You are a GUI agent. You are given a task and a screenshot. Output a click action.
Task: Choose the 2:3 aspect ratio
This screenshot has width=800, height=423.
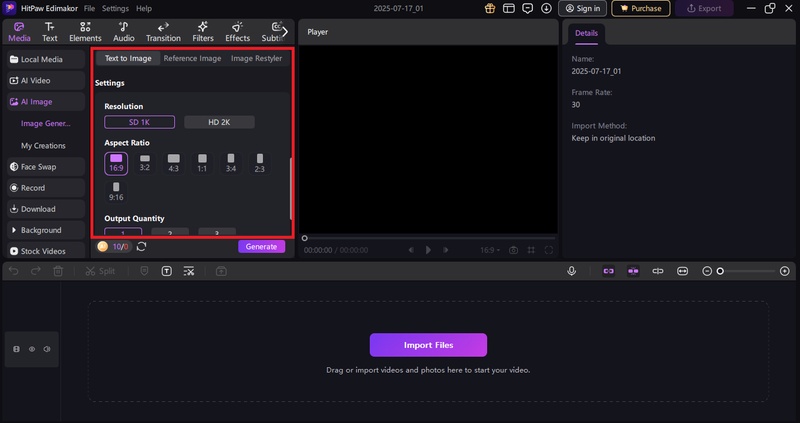[260, 163]
